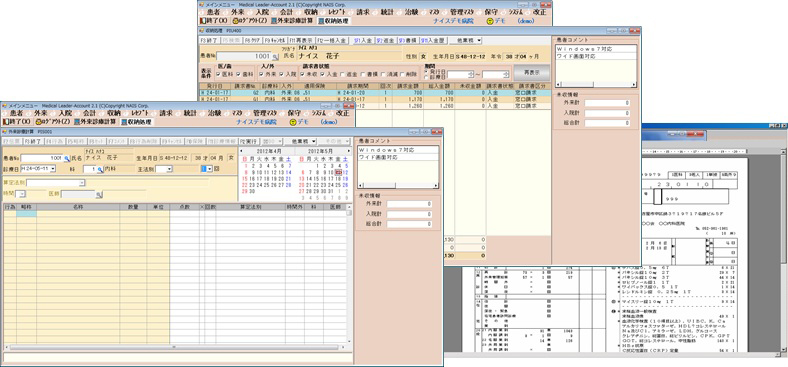Screen dimensions: 788x367
Task: Click the horizontal scrollbar of front 患者コメント list
Action: (x=398, y=186)
